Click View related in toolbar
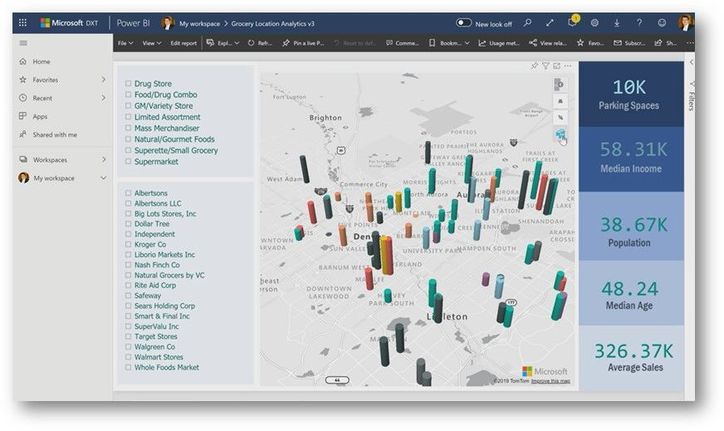The image size is (724, 431). click(x=548, y=43)
